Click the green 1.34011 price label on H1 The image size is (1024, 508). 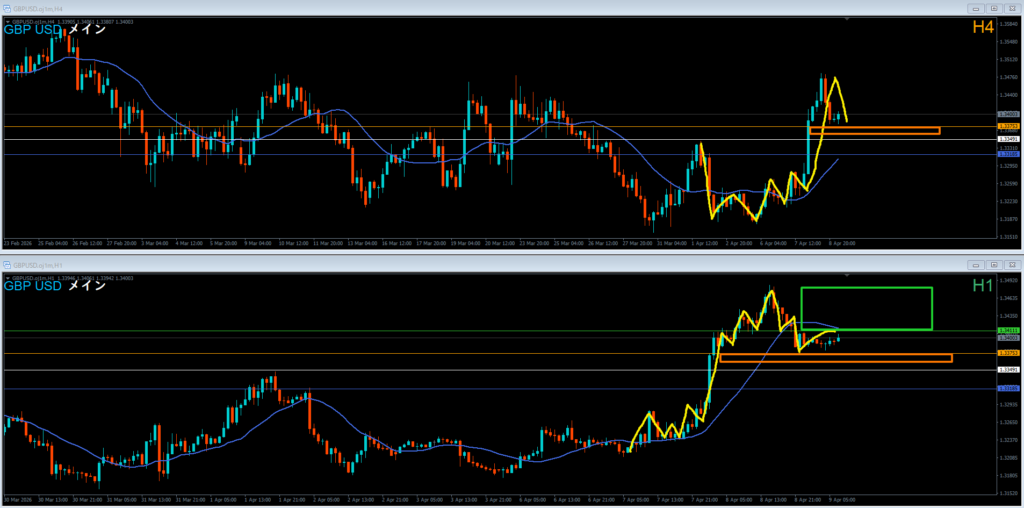1008,330
